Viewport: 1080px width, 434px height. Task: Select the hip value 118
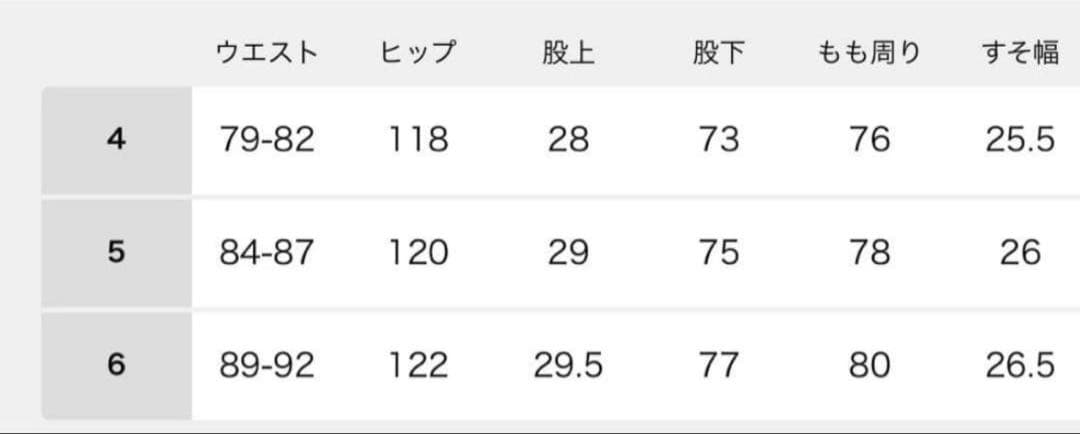418,140
